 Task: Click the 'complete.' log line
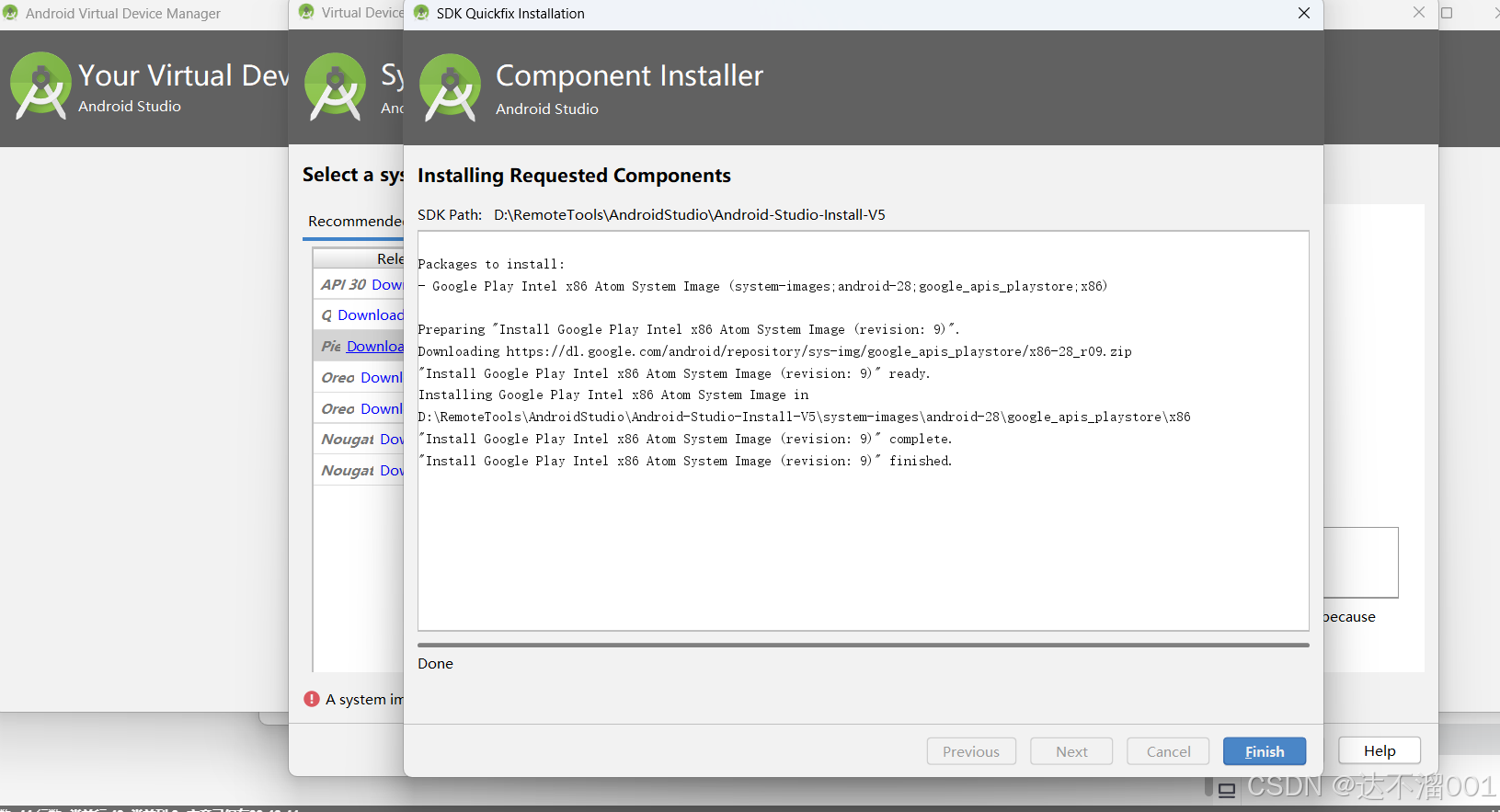pos(685,440)
